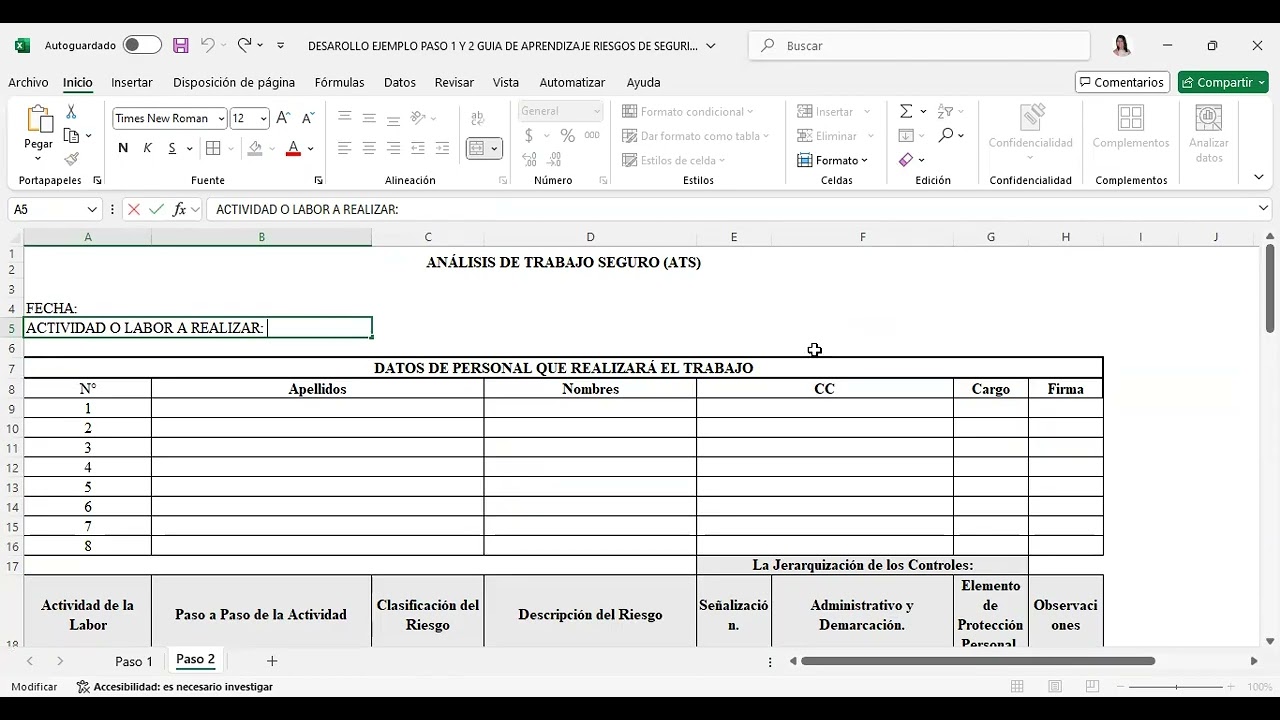Open the Quick Access Toolbar customize arrow
Viewport: 1280px width, 720px height.
pyautogui.click(x=280, y=45)
